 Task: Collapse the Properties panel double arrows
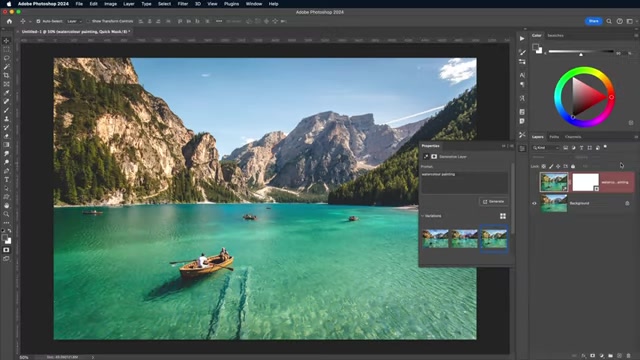[x=504, y=146]
